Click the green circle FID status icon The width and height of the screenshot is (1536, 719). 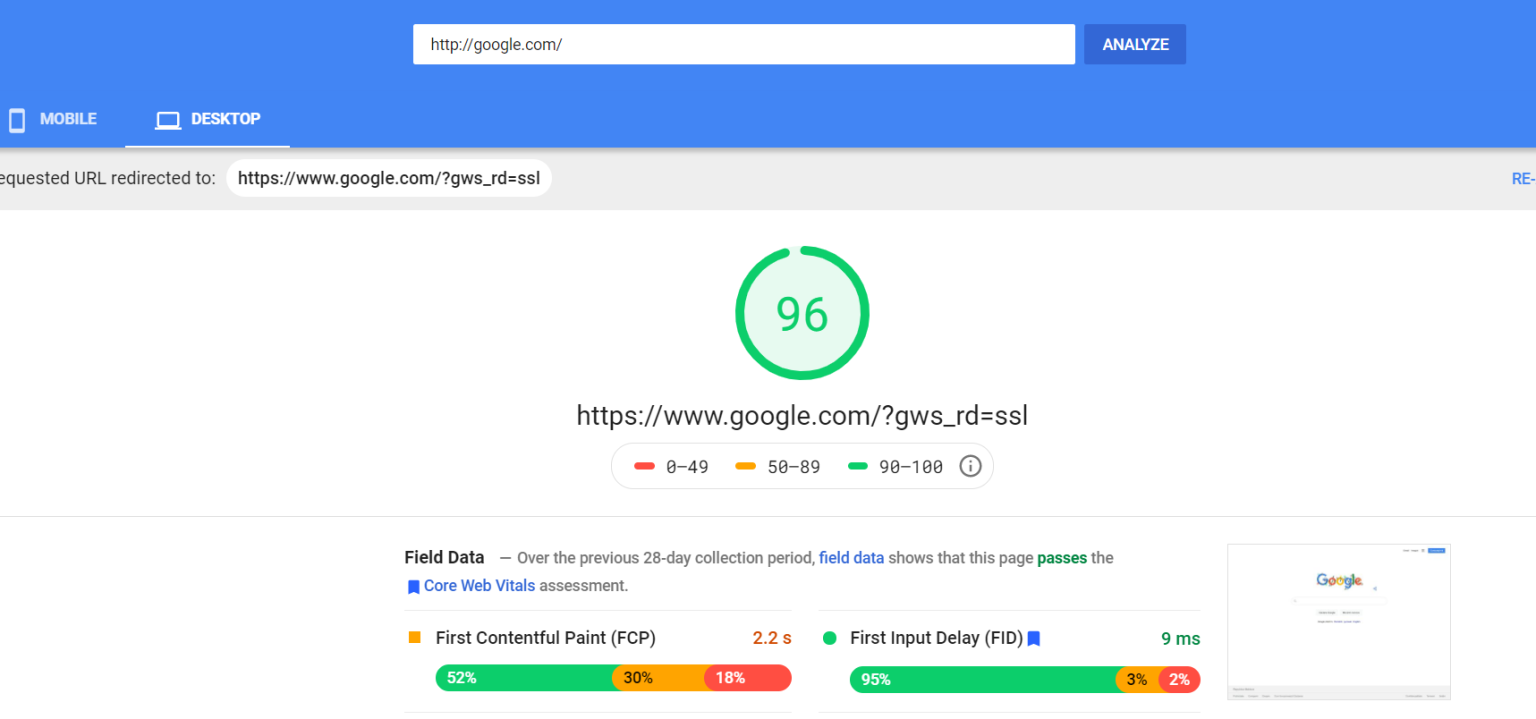point(829,638)
